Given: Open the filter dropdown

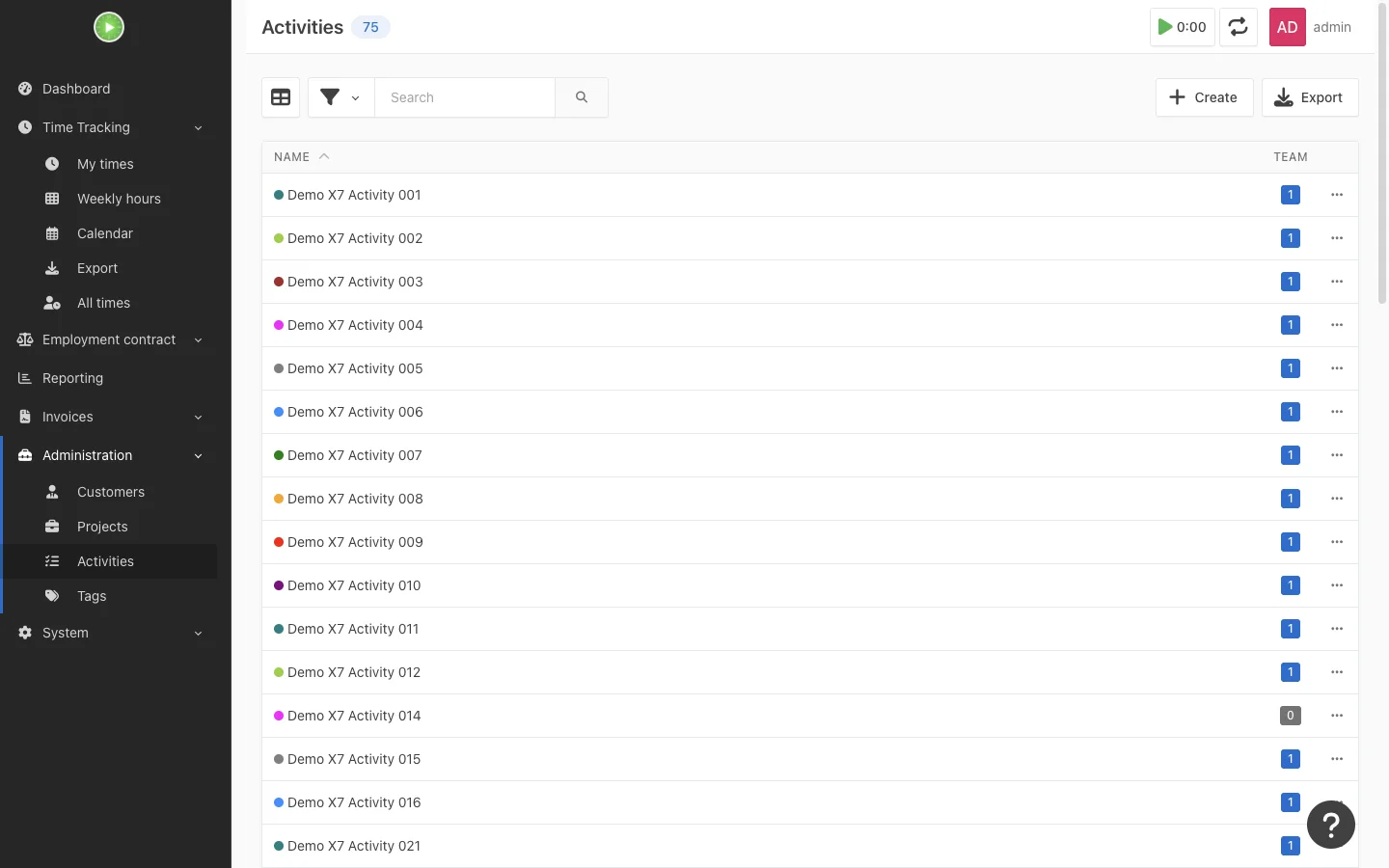Looking at the screenshot, I should click(x=341, y=97).
